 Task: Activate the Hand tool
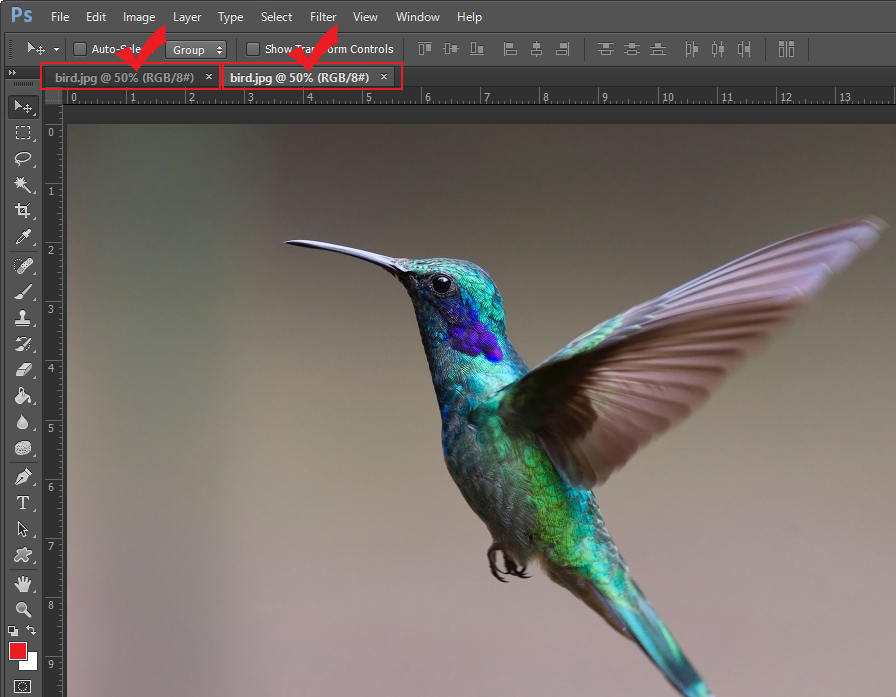pyautogui.click(x=23, y=584)
